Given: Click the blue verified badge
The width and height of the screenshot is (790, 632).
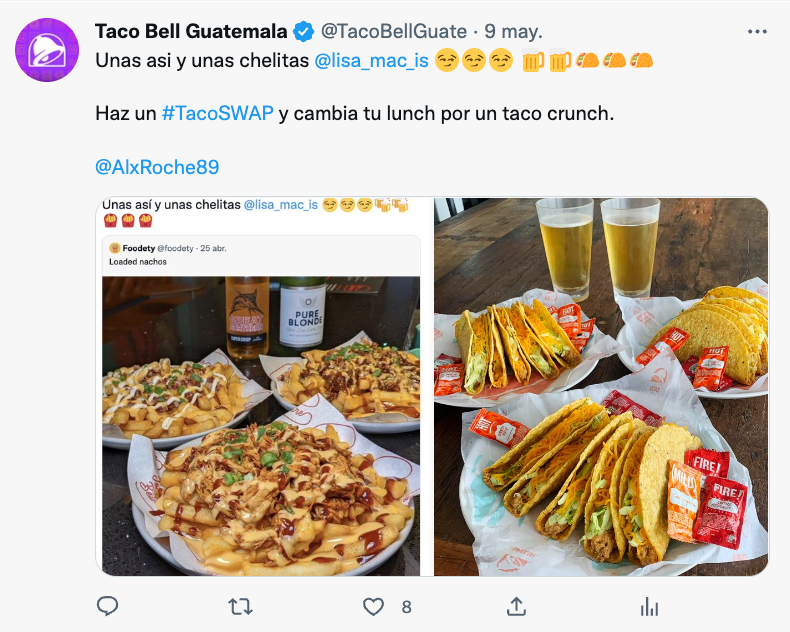Looking at the screenshot, I should coord(303,32).
